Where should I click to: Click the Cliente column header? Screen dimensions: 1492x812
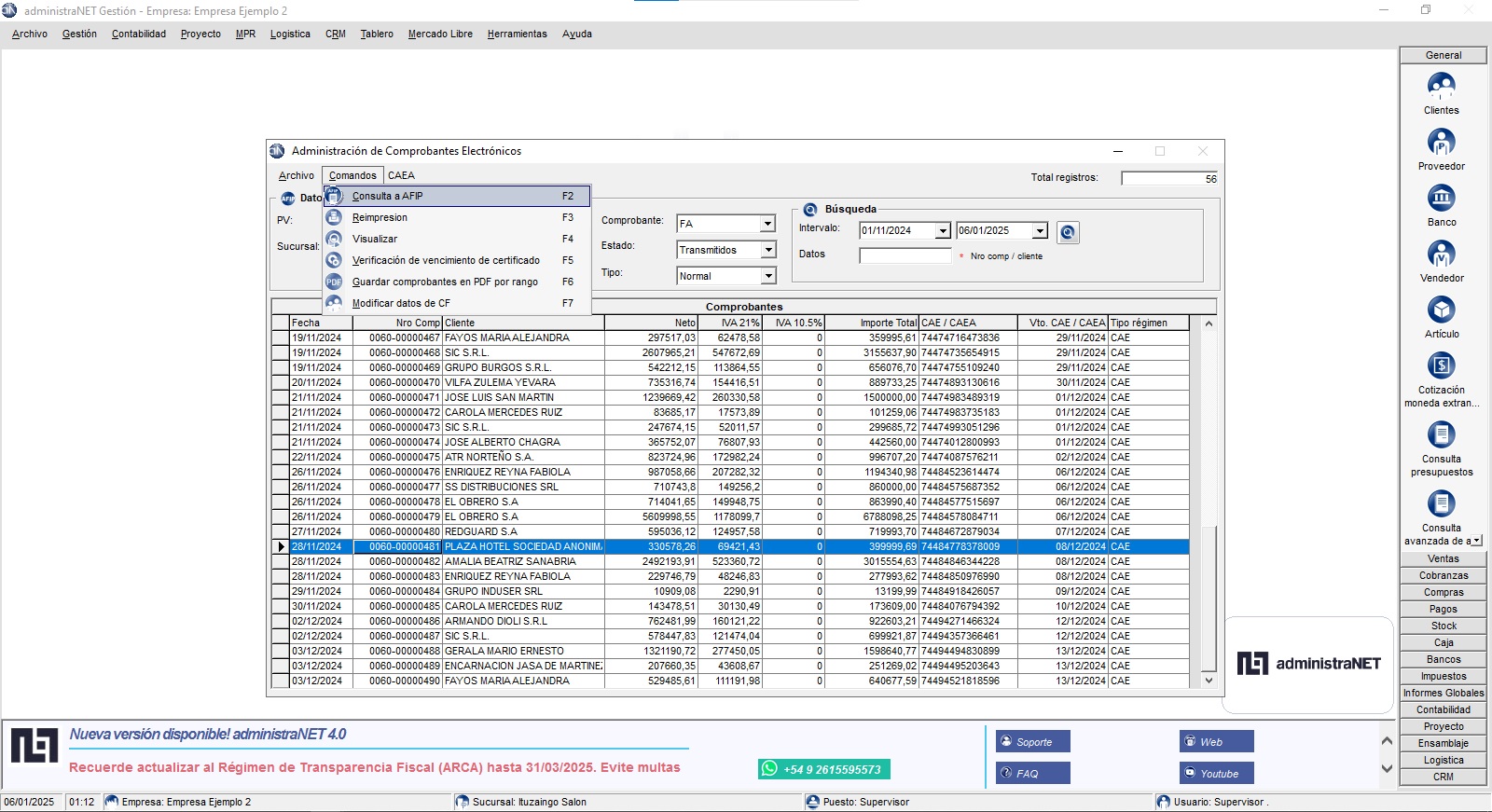(x=523, y=323)
